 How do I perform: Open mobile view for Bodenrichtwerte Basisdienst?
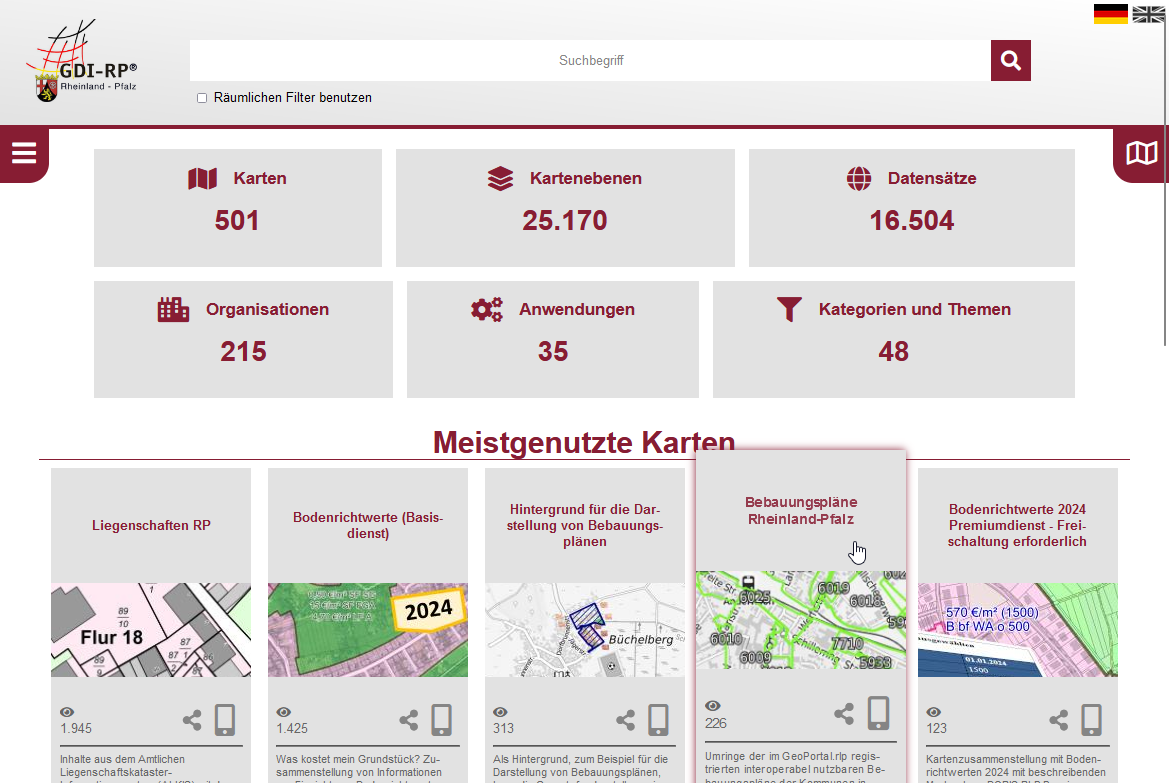click(x=441, y=720)
